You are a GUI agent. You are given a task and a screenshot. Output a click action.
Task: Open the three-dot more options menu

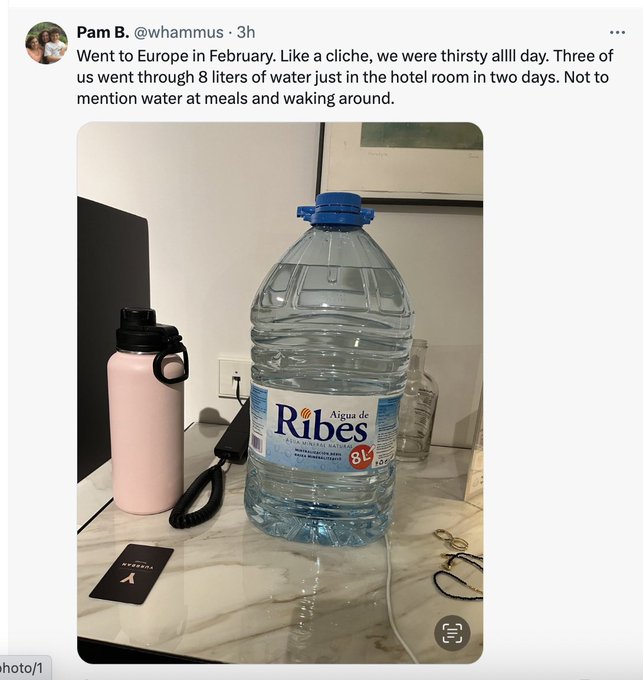click(x=617, y=33)
